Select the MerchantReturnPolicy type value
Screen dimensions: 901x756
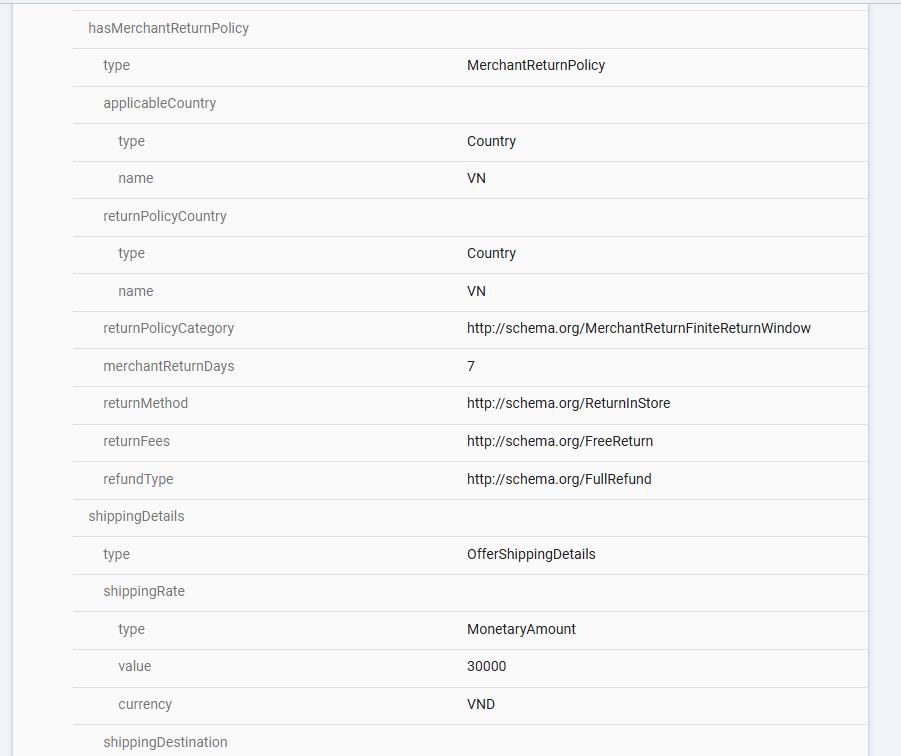point(535,66)
